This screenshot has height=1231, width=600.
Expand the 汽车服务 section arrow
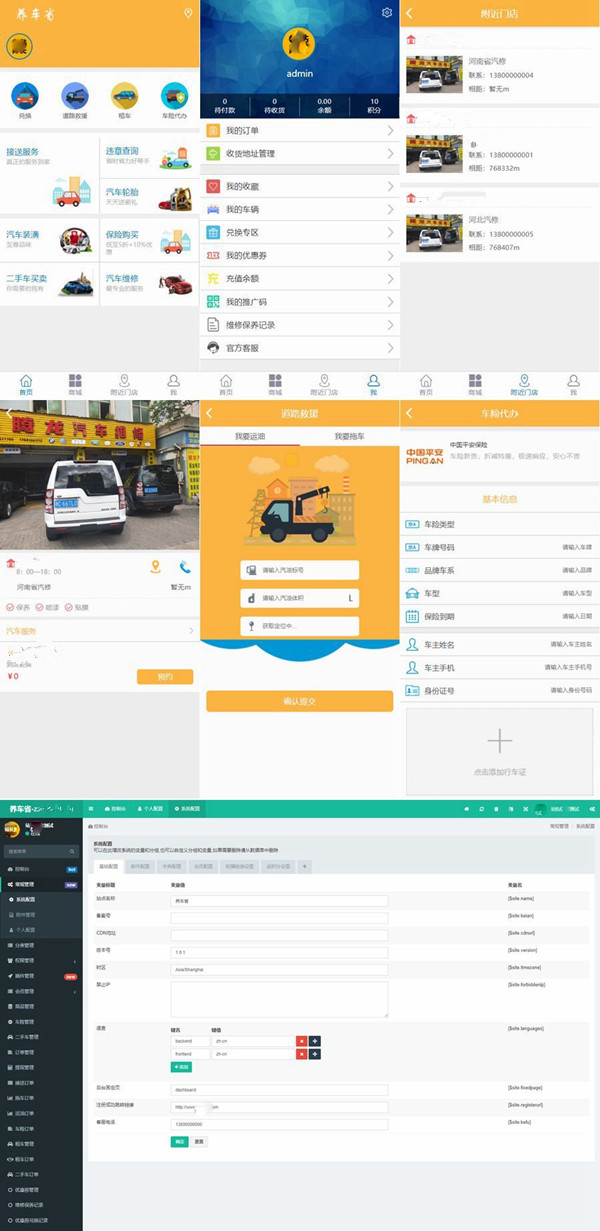[x=190, y=631]
